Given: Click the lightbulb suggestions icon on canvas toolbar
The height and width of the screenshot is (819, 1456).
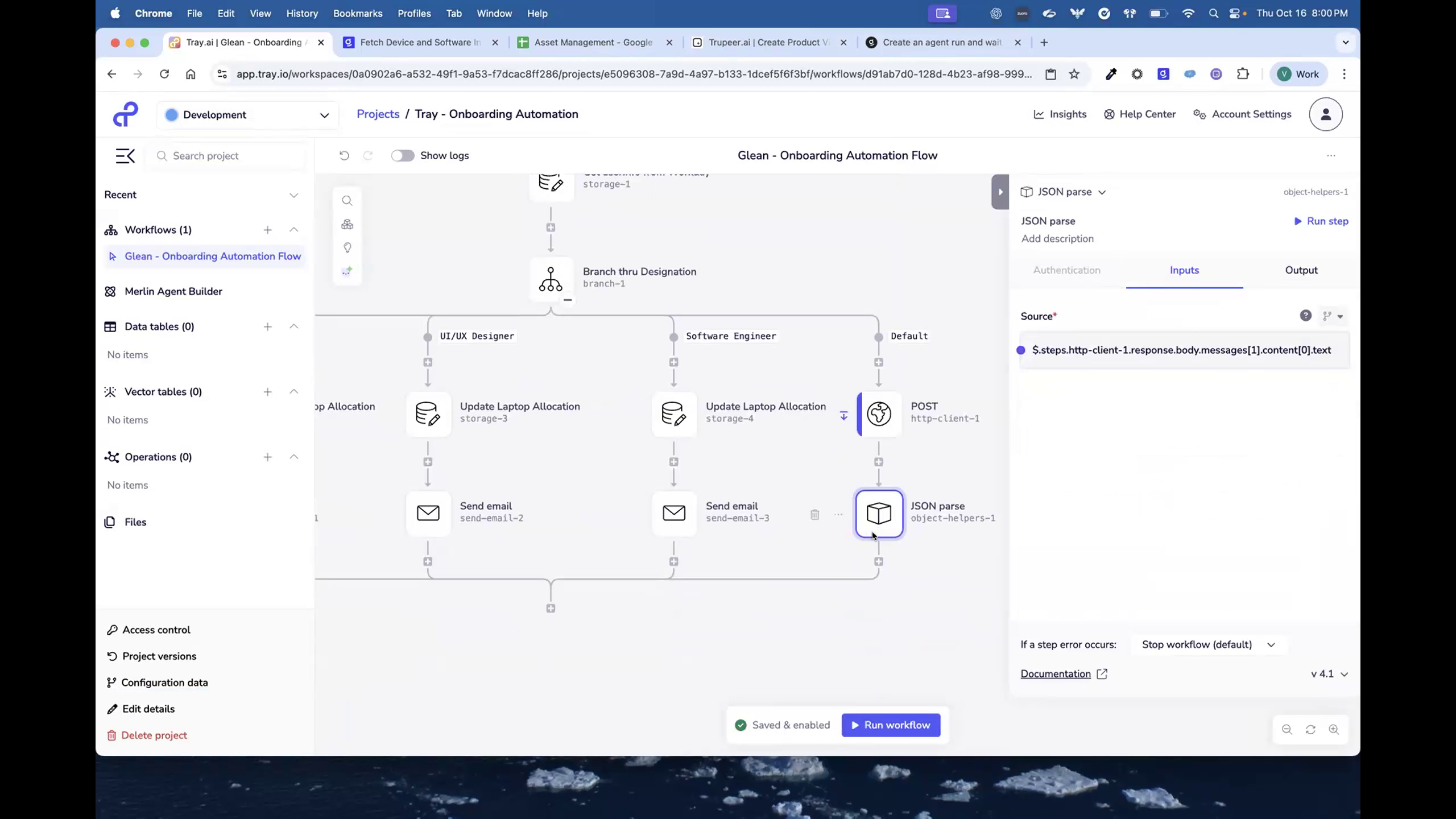Looking at the screenshot, I should [347, 248].
